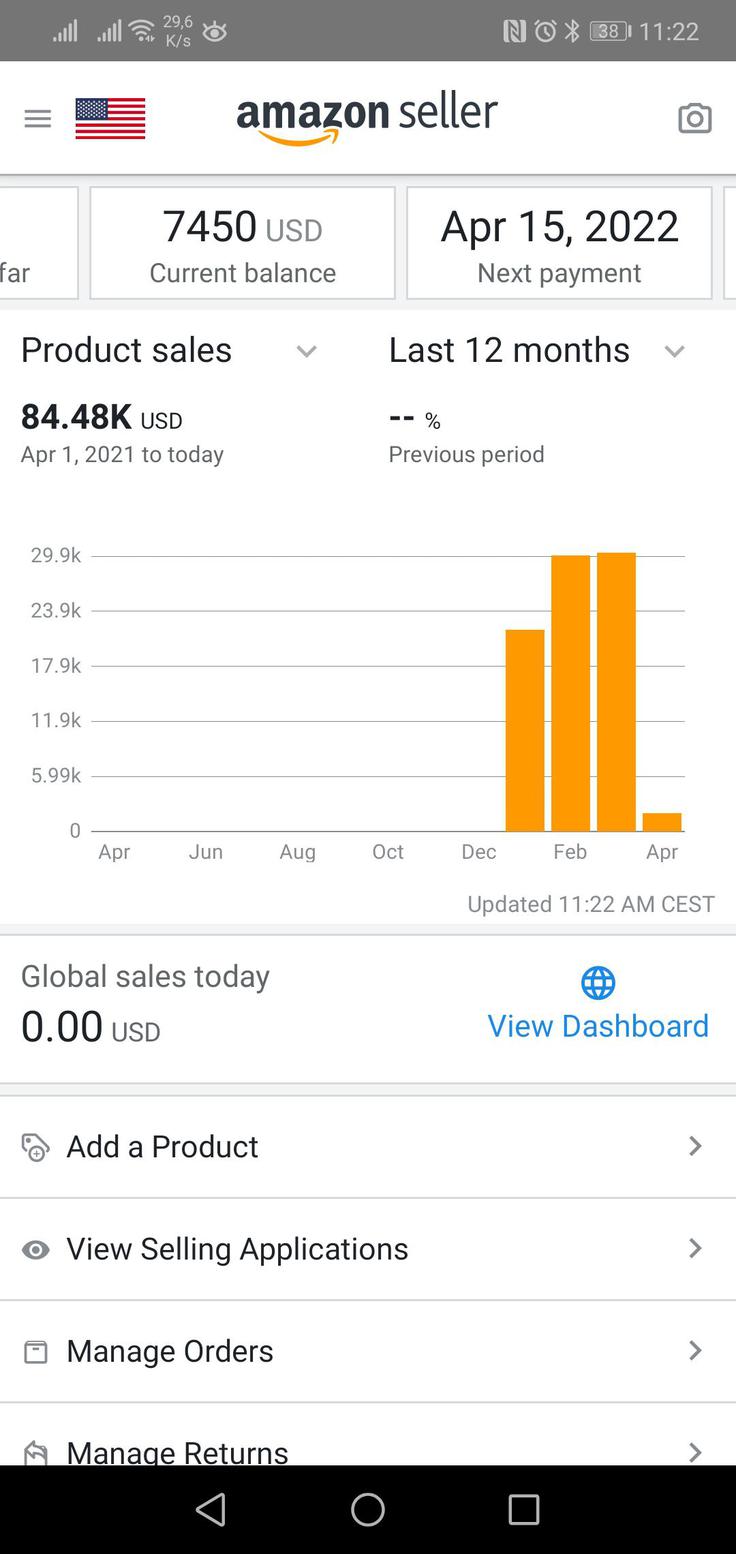This screenshot has height=1554, width=736.
Task: Tap Android back navigation button
Action: pyautogui.click(x=211, y=1509)
